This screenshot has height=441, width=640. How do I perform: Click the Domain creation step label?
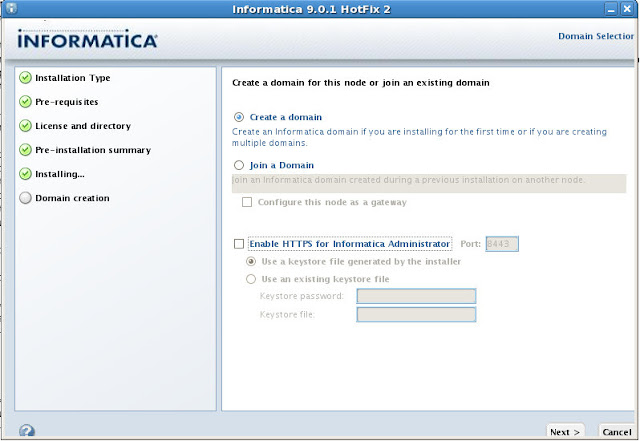click(72, 198)
